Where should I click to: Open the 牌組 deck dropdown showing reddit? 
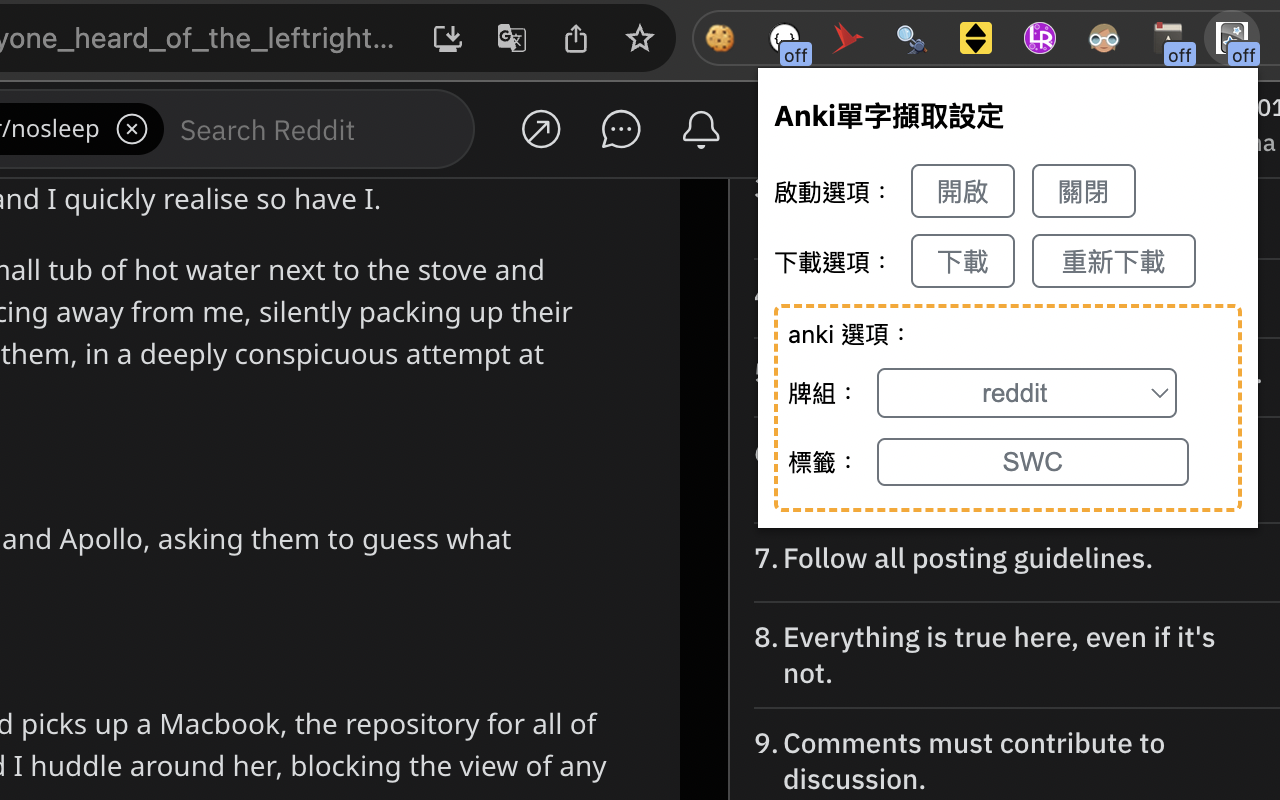pos(1027,393)
